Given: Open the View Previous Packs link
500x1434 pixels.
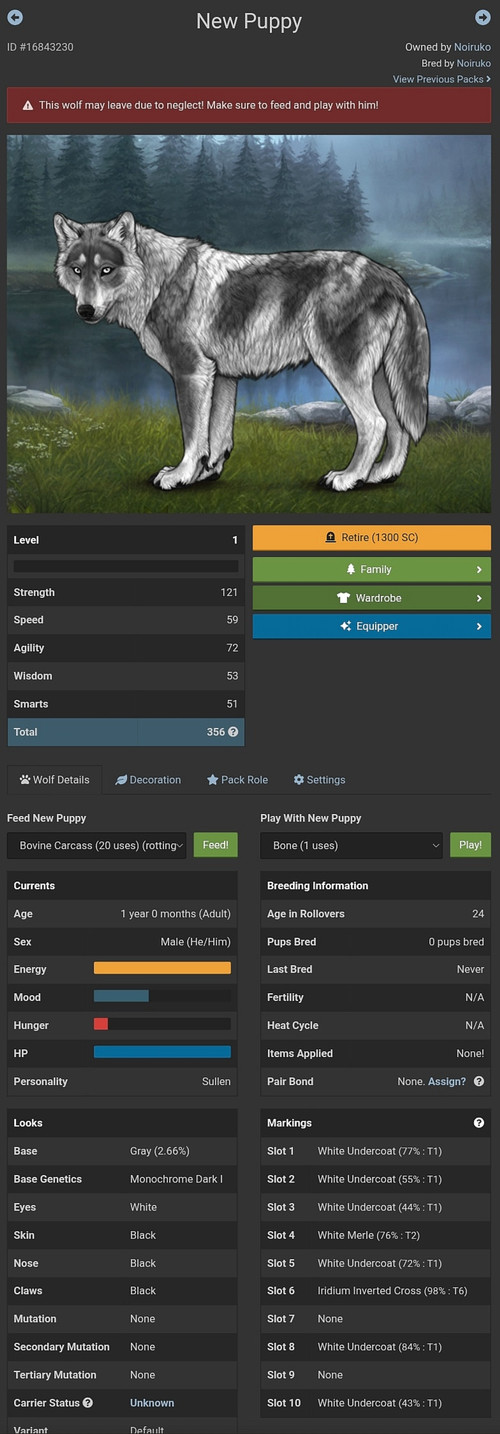Looking at the screenshot, I should 442,79.
